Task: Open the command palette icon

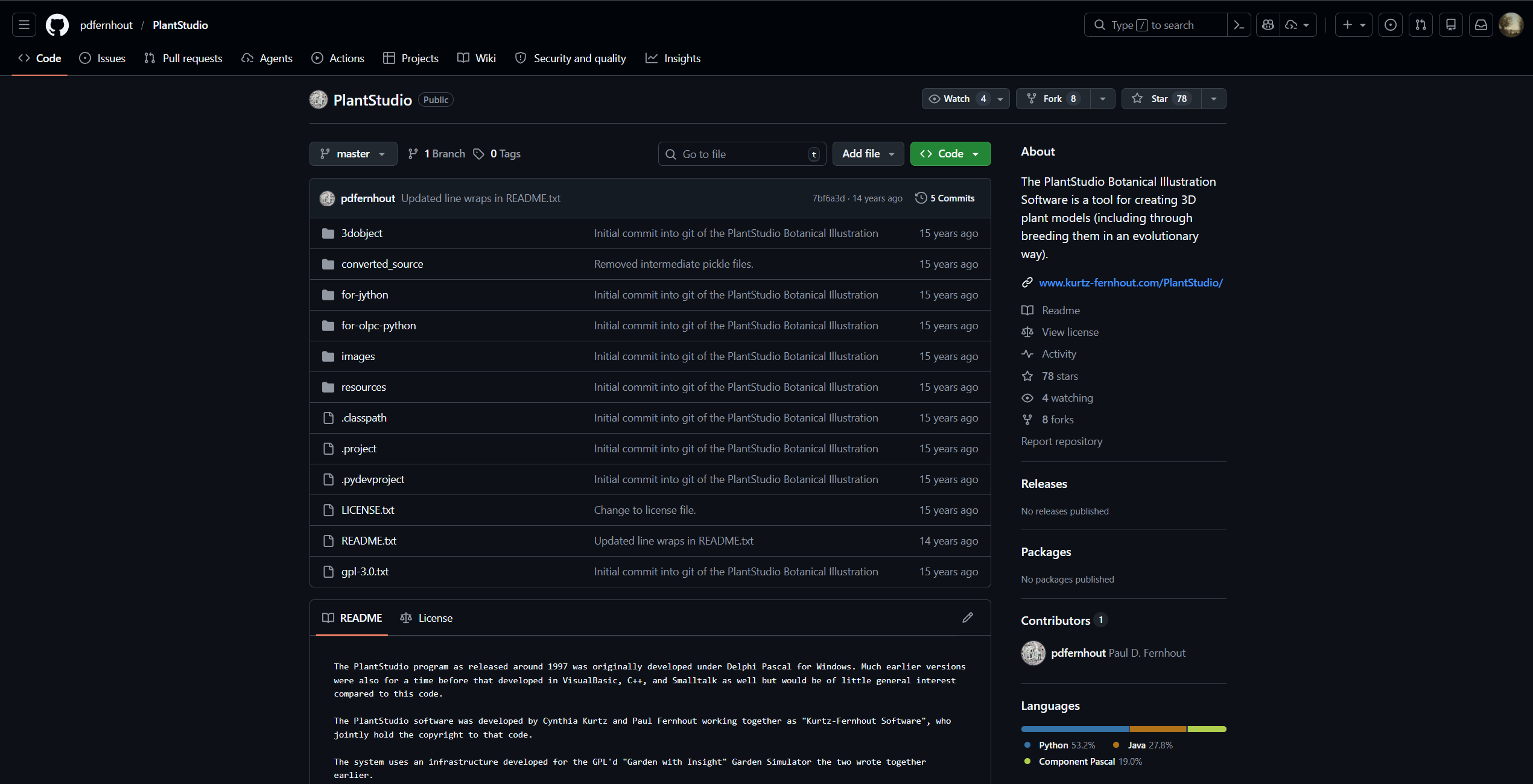Action: click(1239, 25)
